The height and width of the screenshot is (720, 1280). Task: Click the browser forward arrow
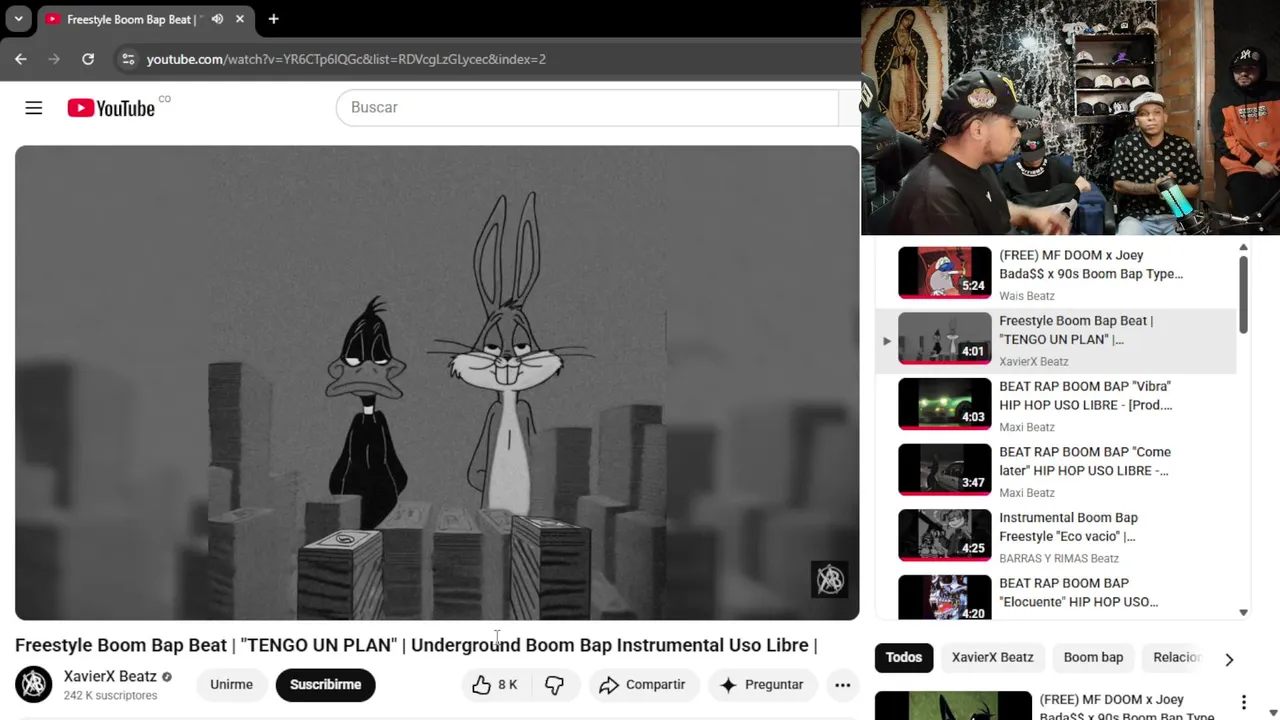54,59
